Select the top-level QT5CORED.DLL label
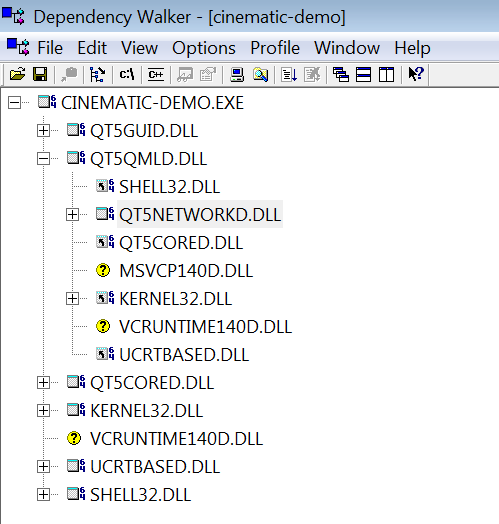The image size is (499, 524). pyautogui.click(x=152, y=383)
